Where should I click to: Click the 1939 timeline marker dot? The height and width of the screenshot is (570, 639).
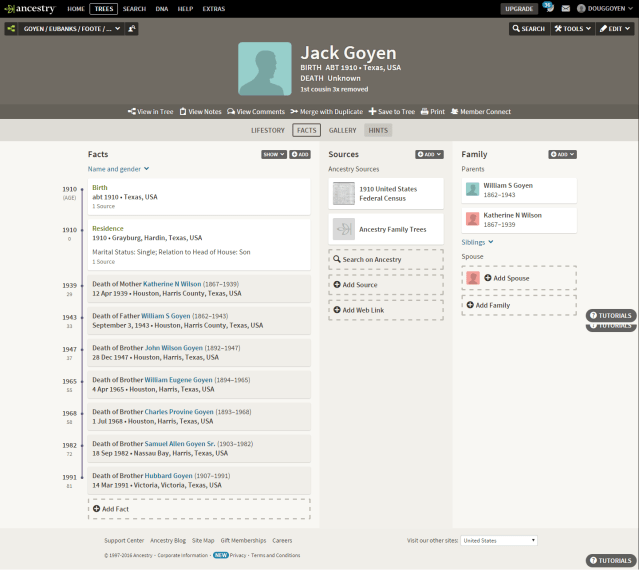click(82, 286)
